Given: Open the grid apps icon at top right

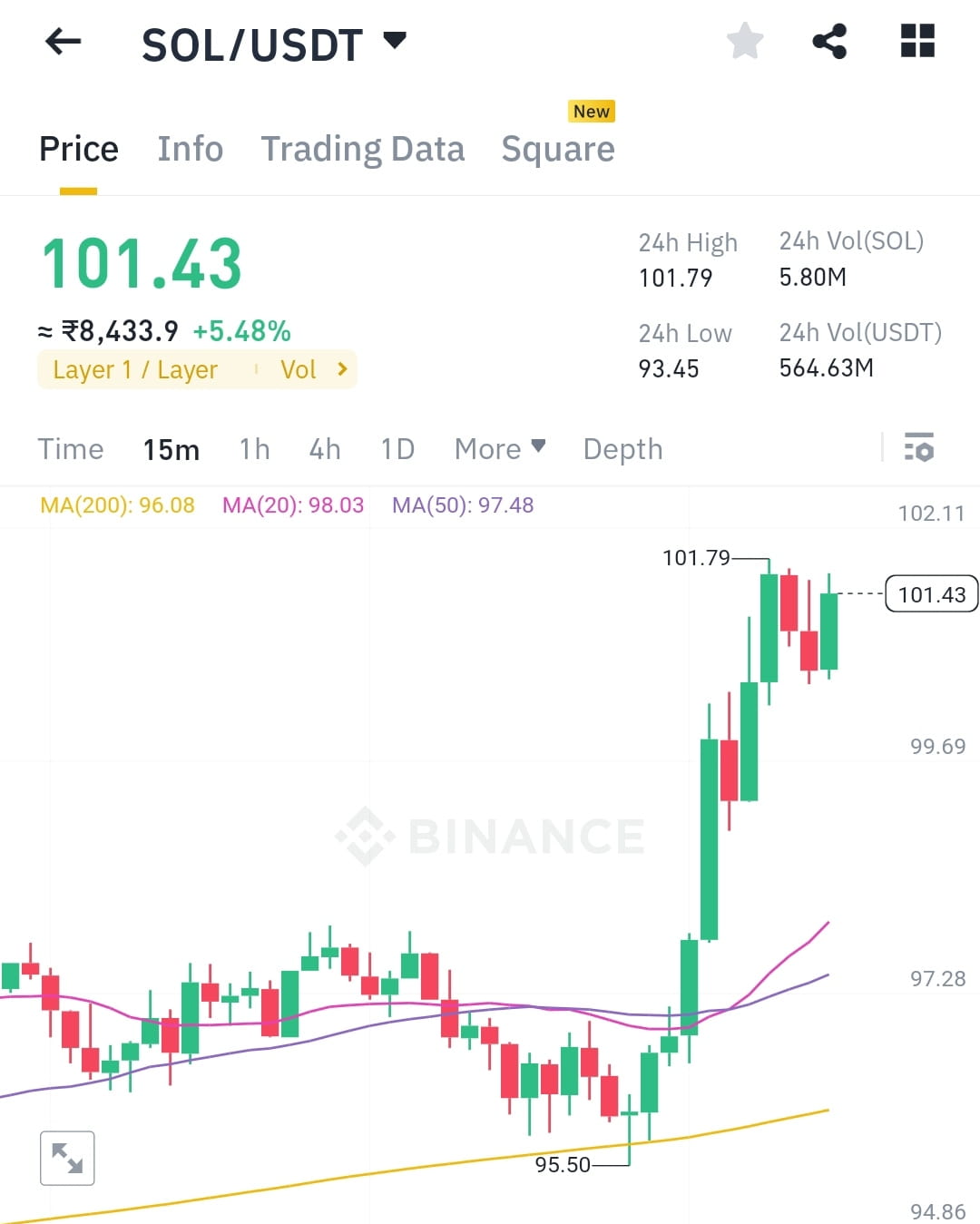Looking at the screenshot, I should [x=916, y=41].
